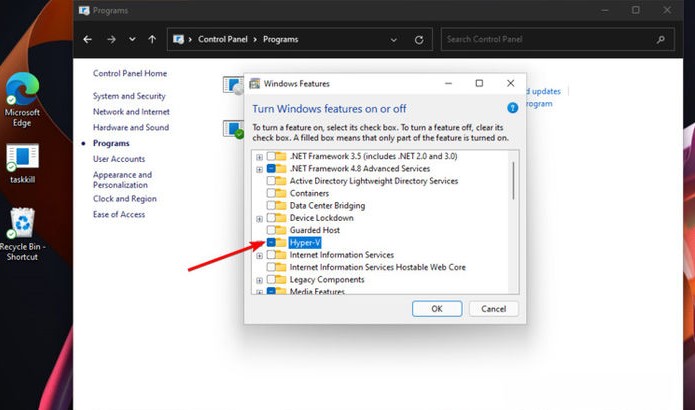Close the Windows Features dialog

(511, 83)
